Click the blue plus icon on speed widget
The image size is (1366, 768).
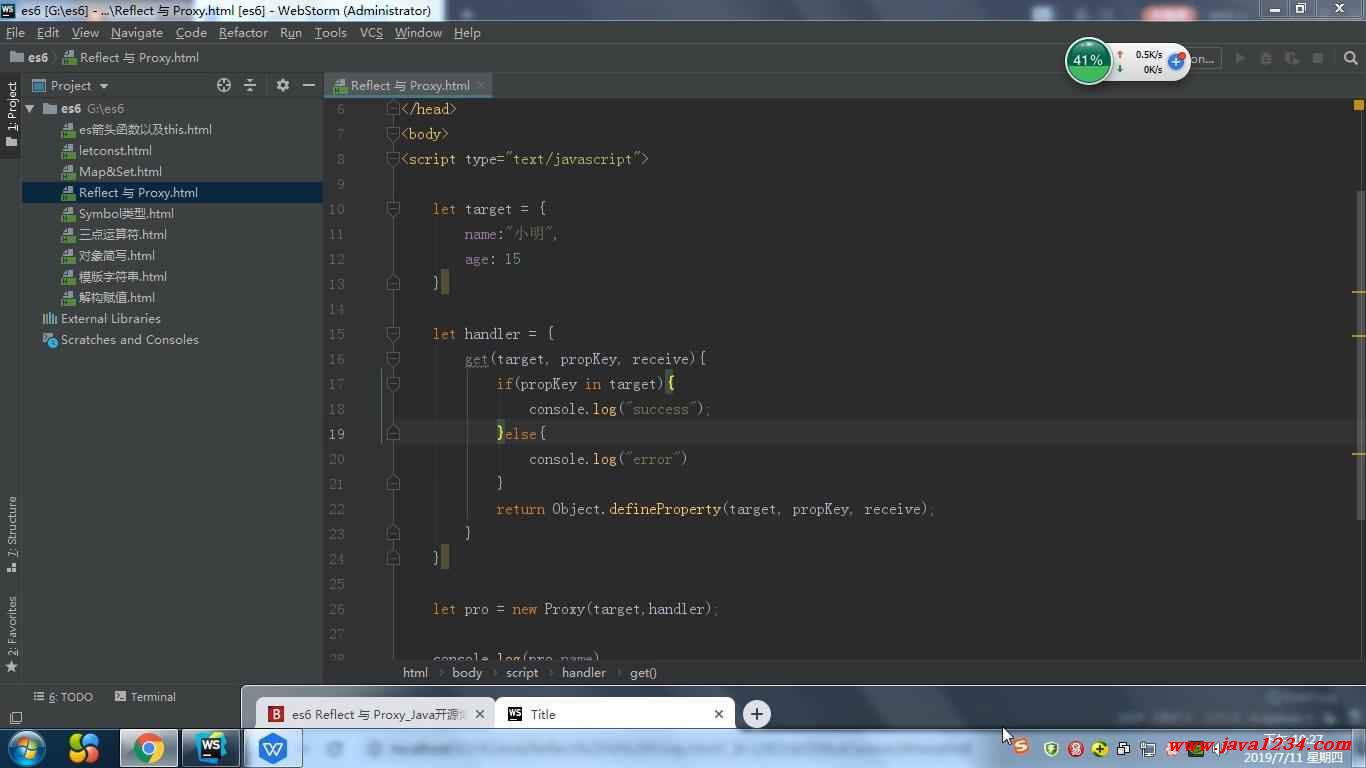pyautogui.click(x=1176, y=61)
